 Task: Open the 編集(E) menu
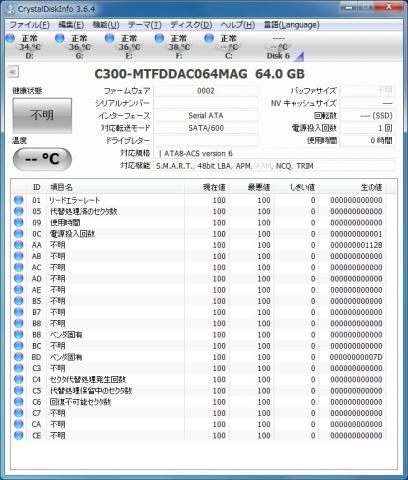[x=71, y=25]
